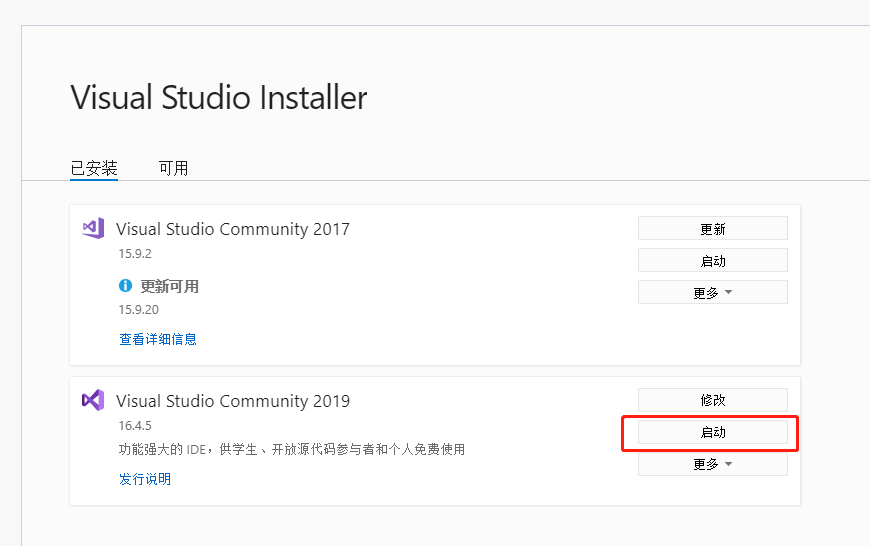
Task: Select the Visual Studio Community 2017 title
Action: click(x=233, y=229)
